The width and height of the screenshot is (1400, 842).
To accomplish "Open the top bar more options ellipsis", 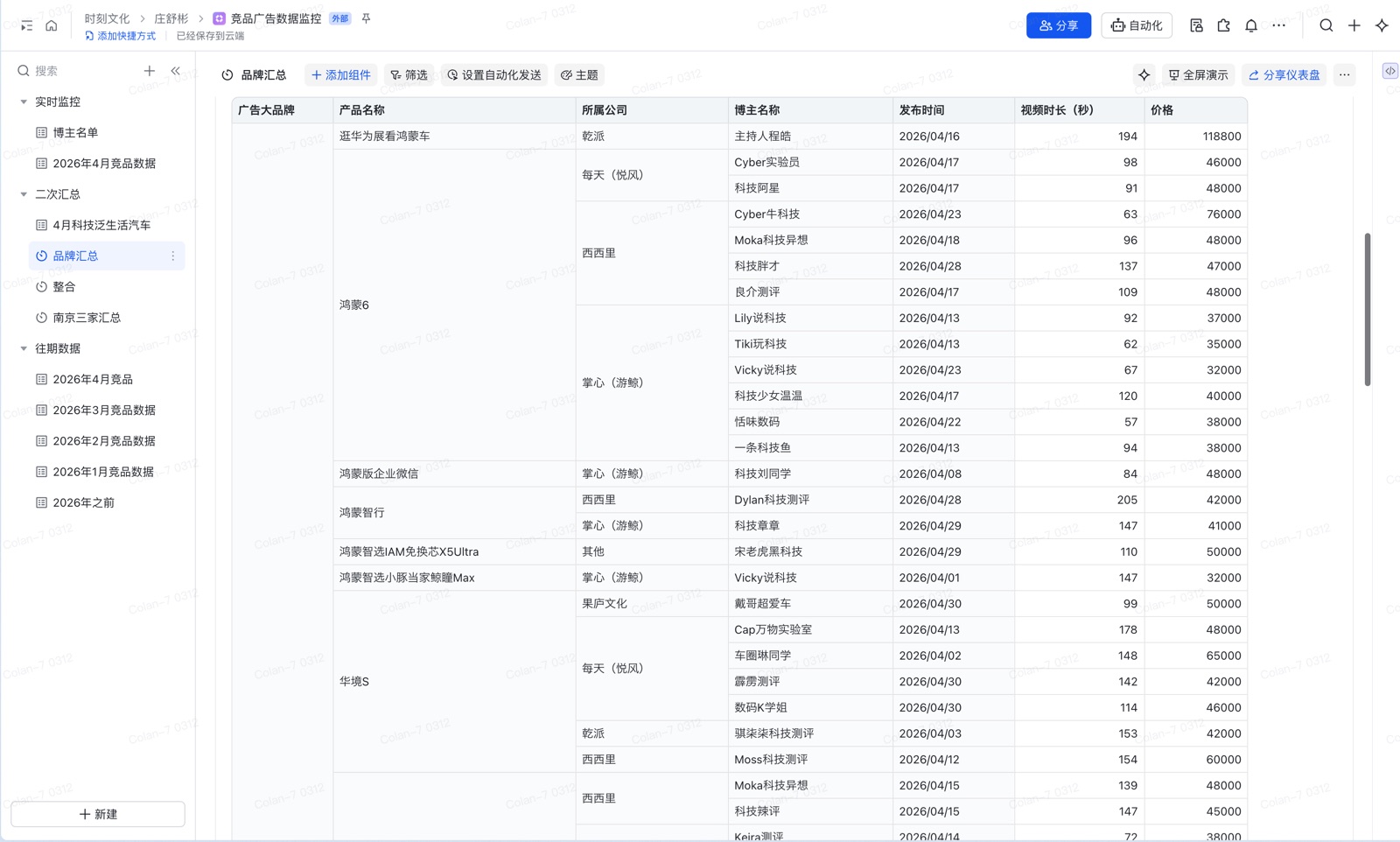I will pyautogui.click(x=1279, y=25).
